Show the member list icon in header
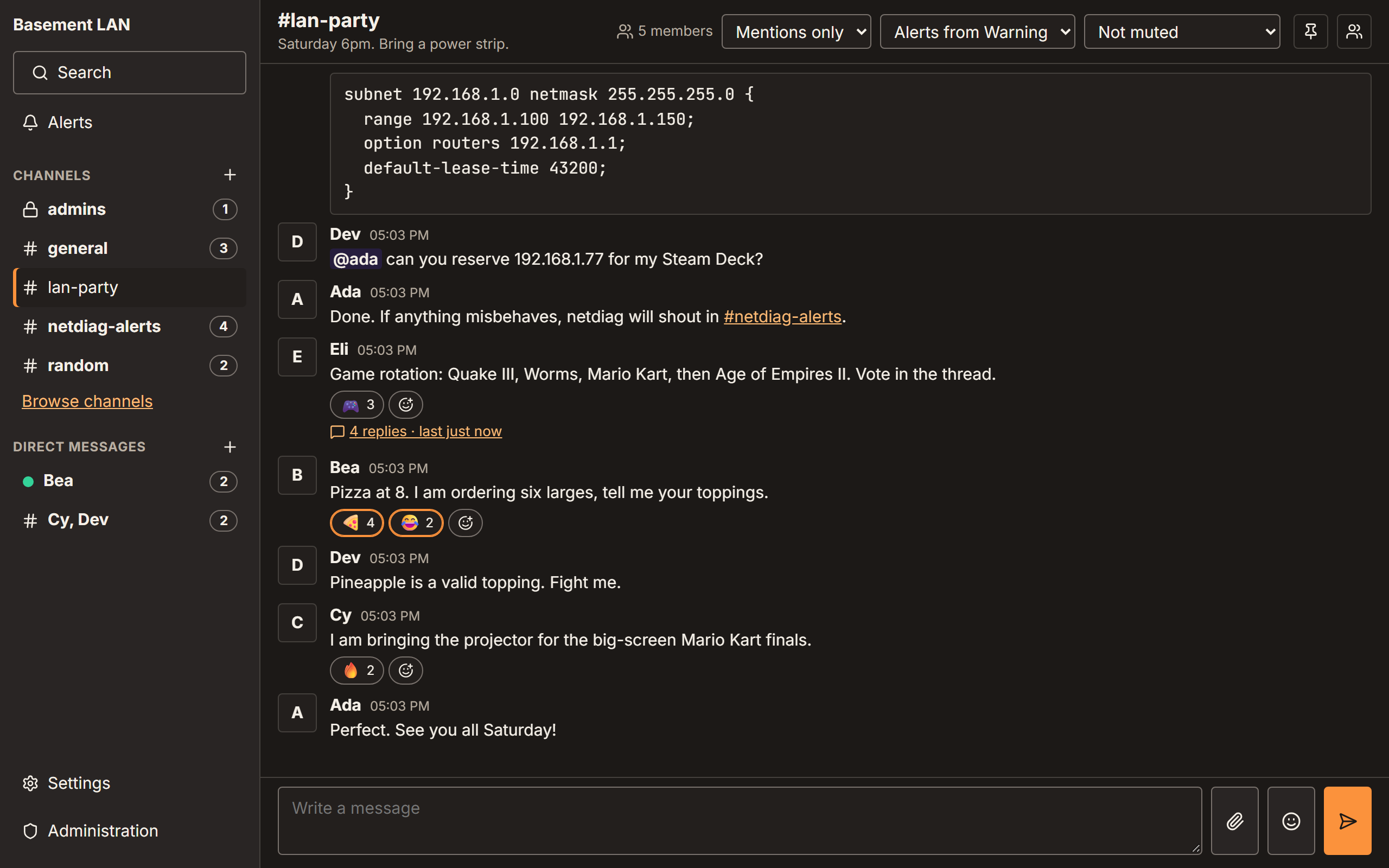This screenshot has width=1389, height=868. [x=1354, y=31]
